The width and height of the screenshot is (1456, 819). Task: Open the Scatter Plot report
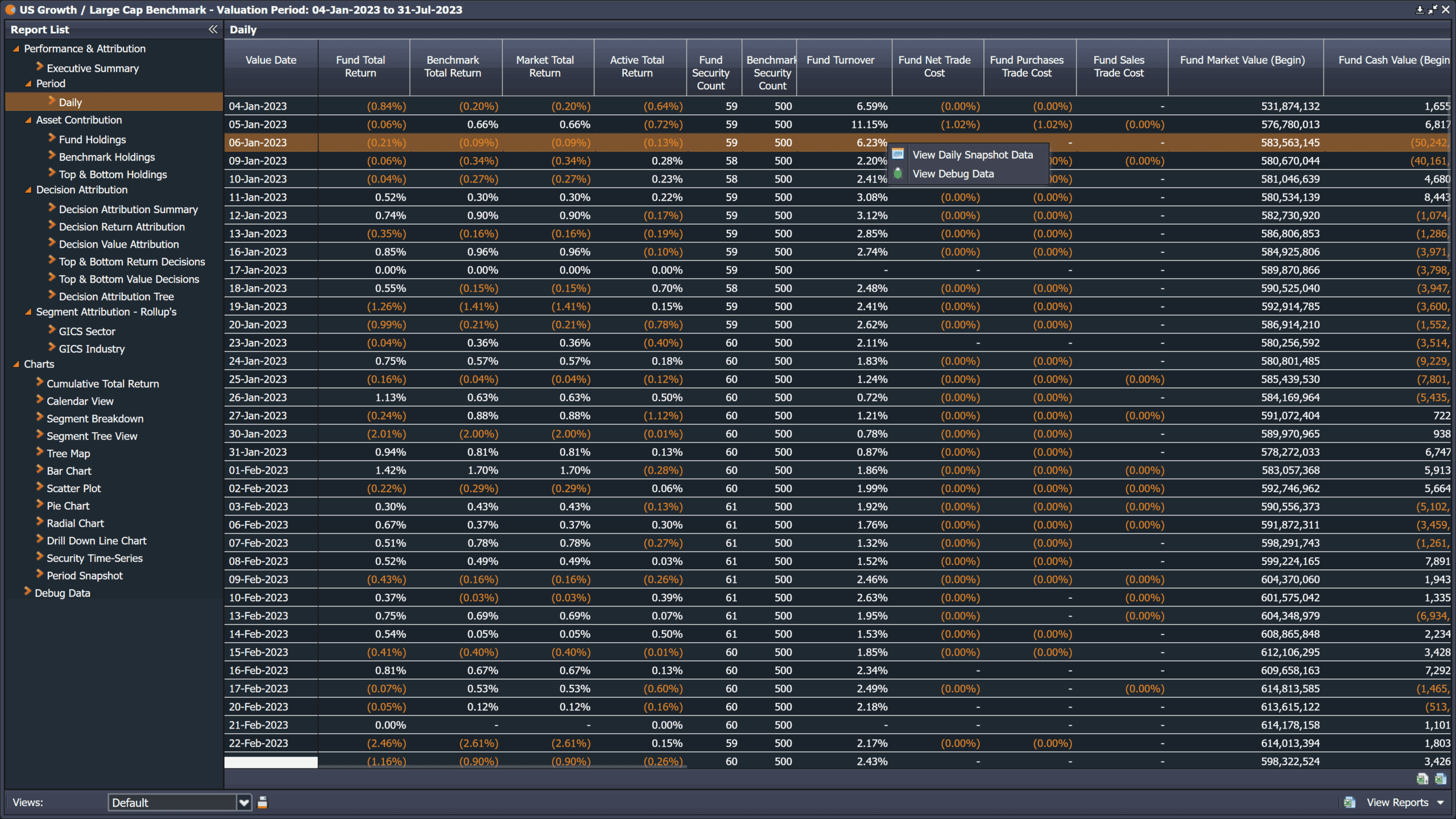click(x=73, y=489)
